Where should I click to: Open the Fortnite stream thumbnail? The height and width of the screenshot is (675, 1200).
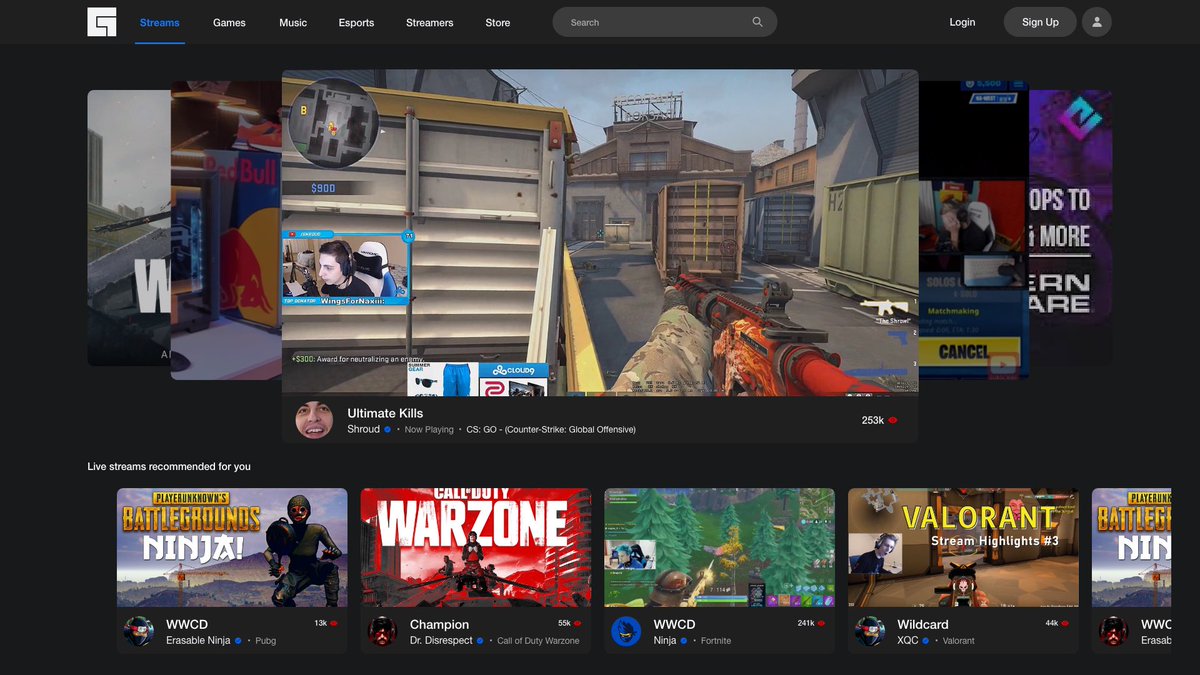click(x=720, y=547)
